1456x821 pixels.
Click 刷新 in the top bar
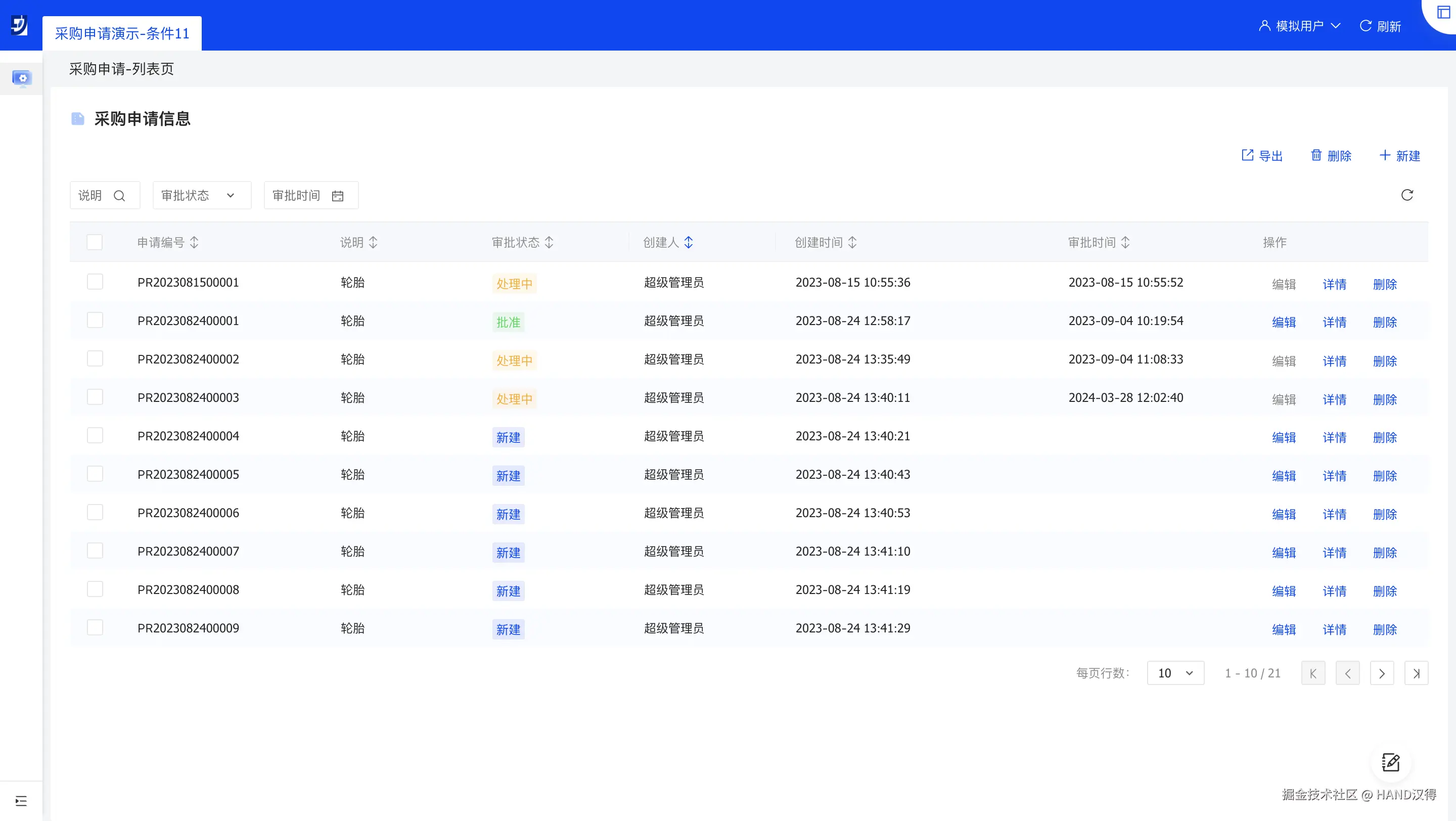[1380, 26]
